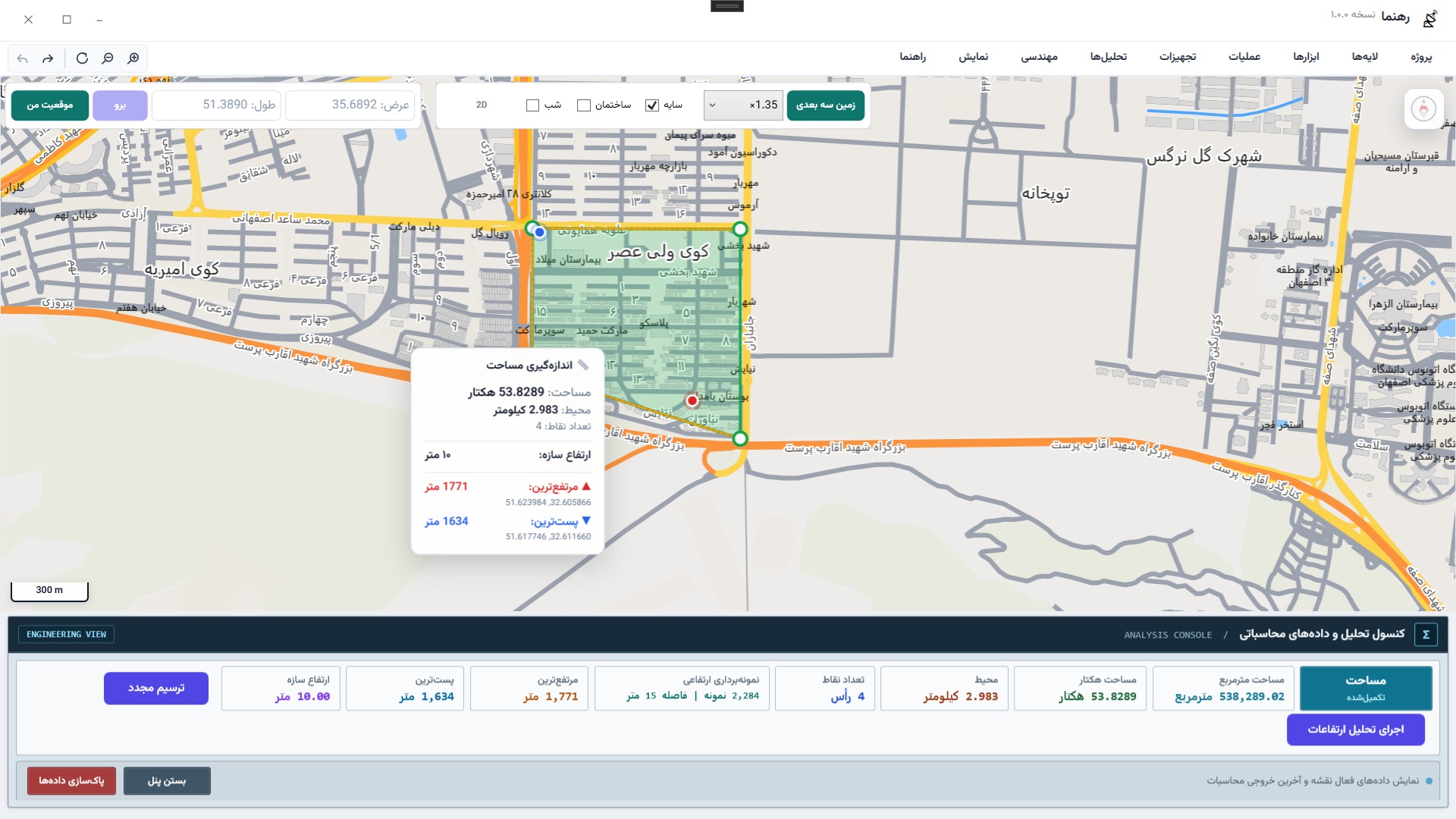Open the نمایش menu

coord(973,57)
